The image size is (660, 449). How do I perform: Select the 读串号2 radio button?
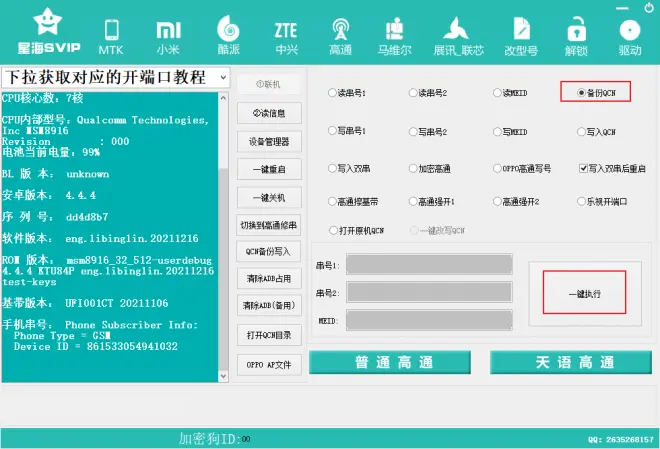coord(413,93)
